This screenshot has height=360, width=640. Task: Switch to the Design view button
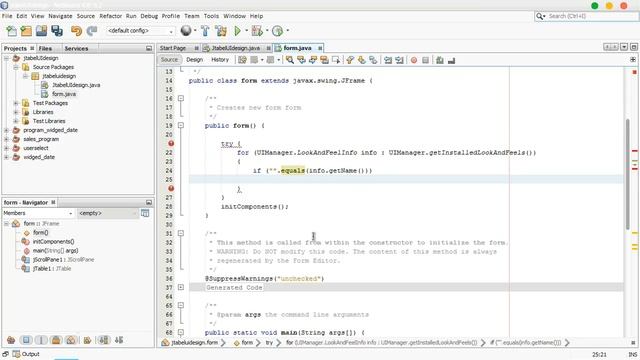(195, 60)
